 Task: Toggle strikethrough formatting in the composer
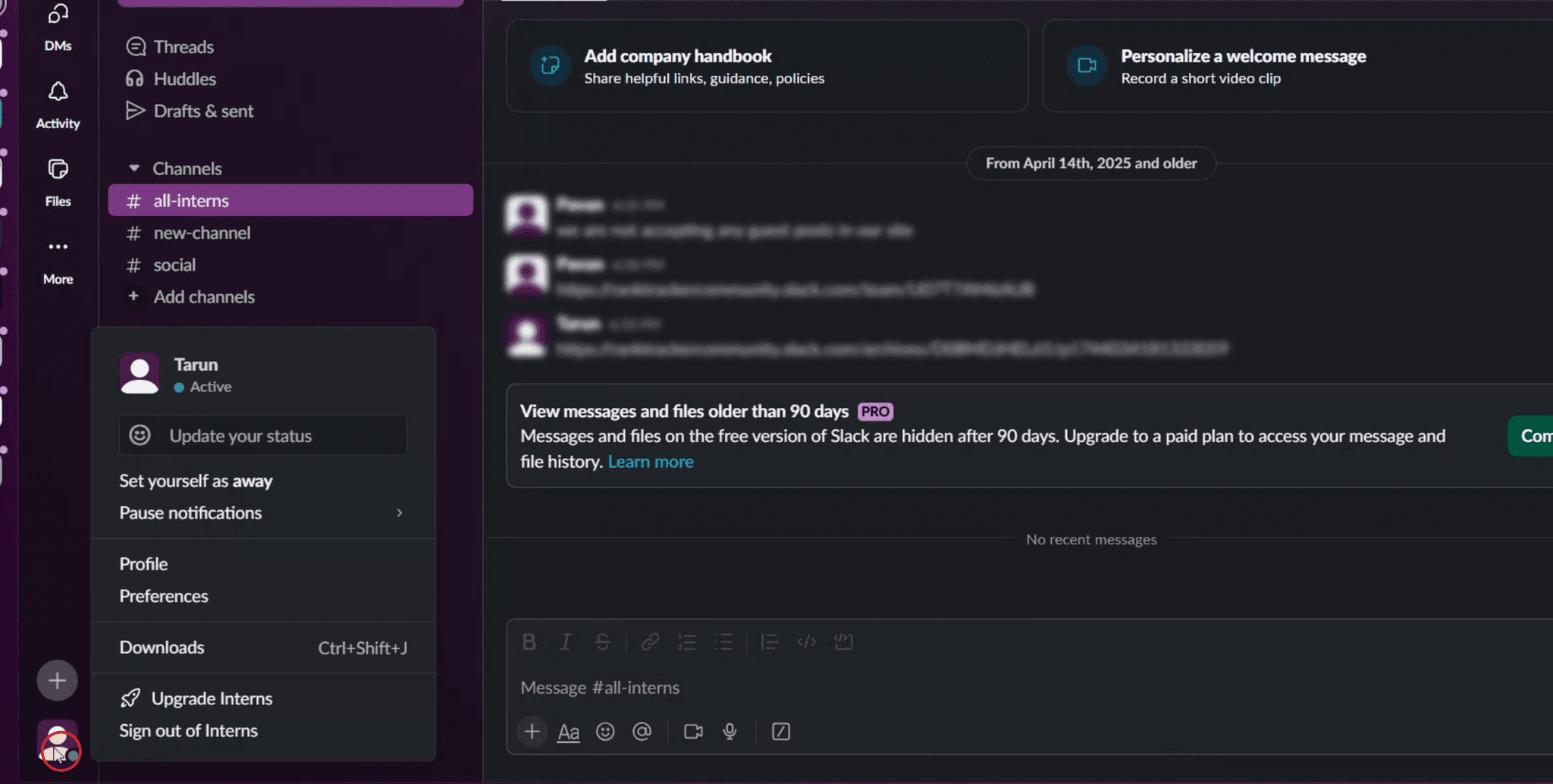(x=601, y=641)
